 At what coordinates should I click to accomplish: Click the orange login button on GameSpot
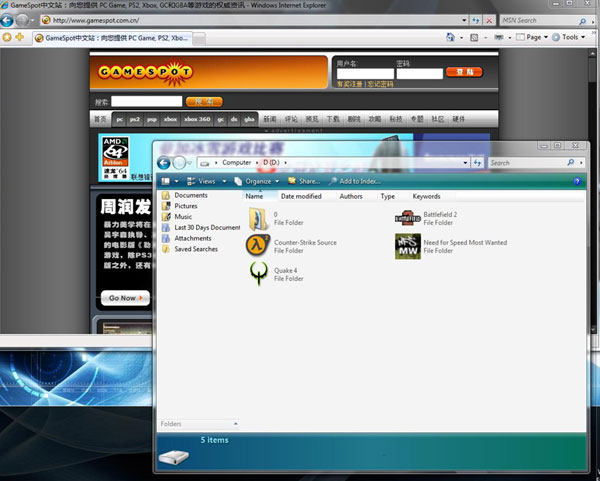[464, 72]
